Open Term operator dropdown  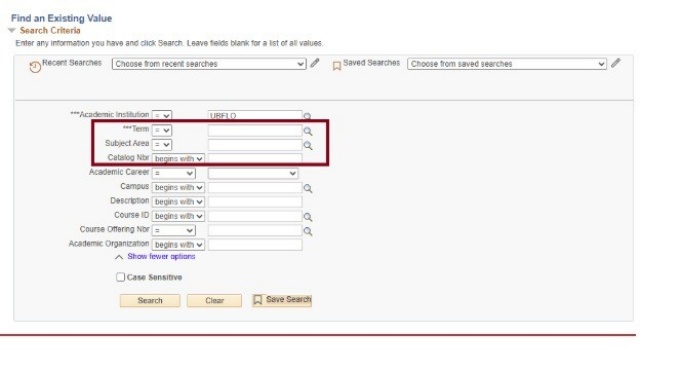162,130
